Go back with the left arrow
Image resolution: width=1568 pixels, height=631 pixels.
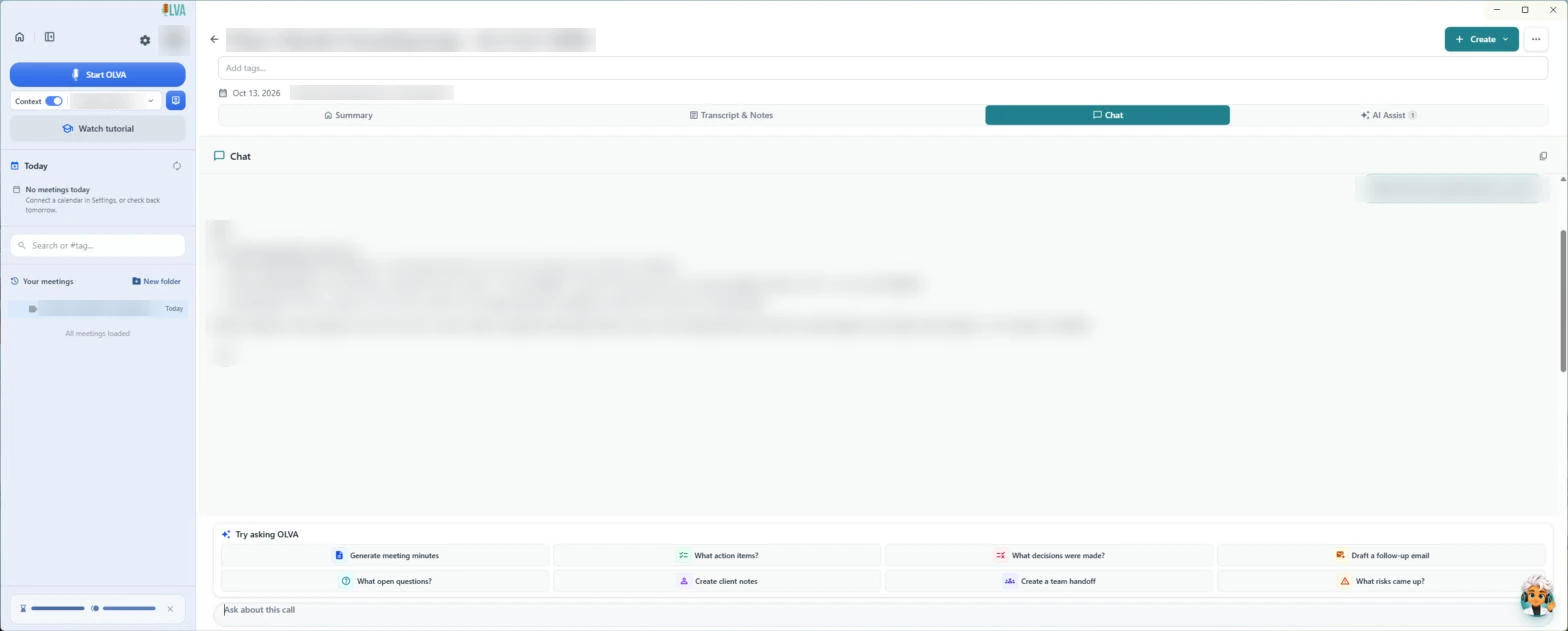click(x=214, y=39)
